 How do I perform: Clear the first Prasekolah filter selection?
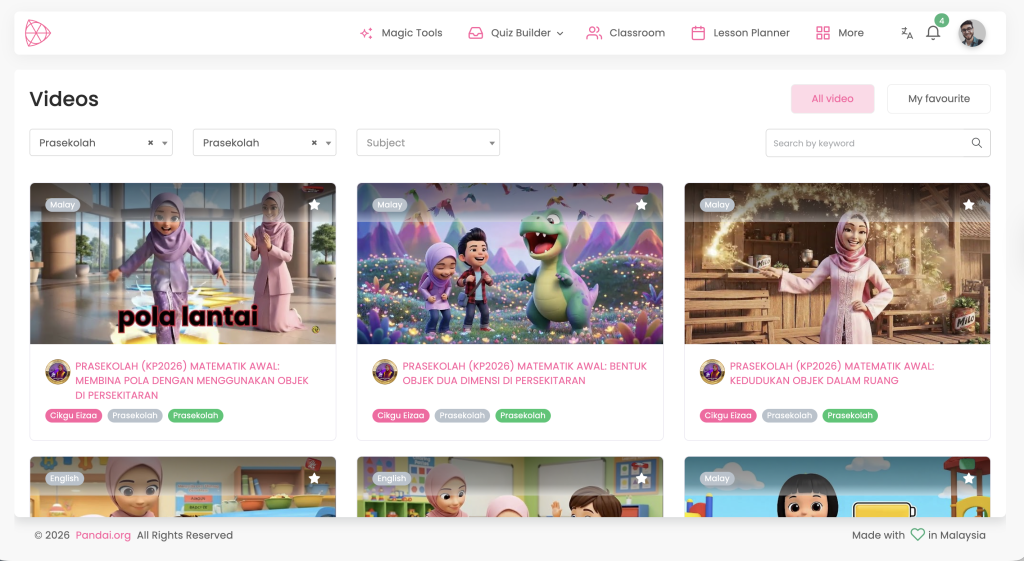[x=151, y=143]
